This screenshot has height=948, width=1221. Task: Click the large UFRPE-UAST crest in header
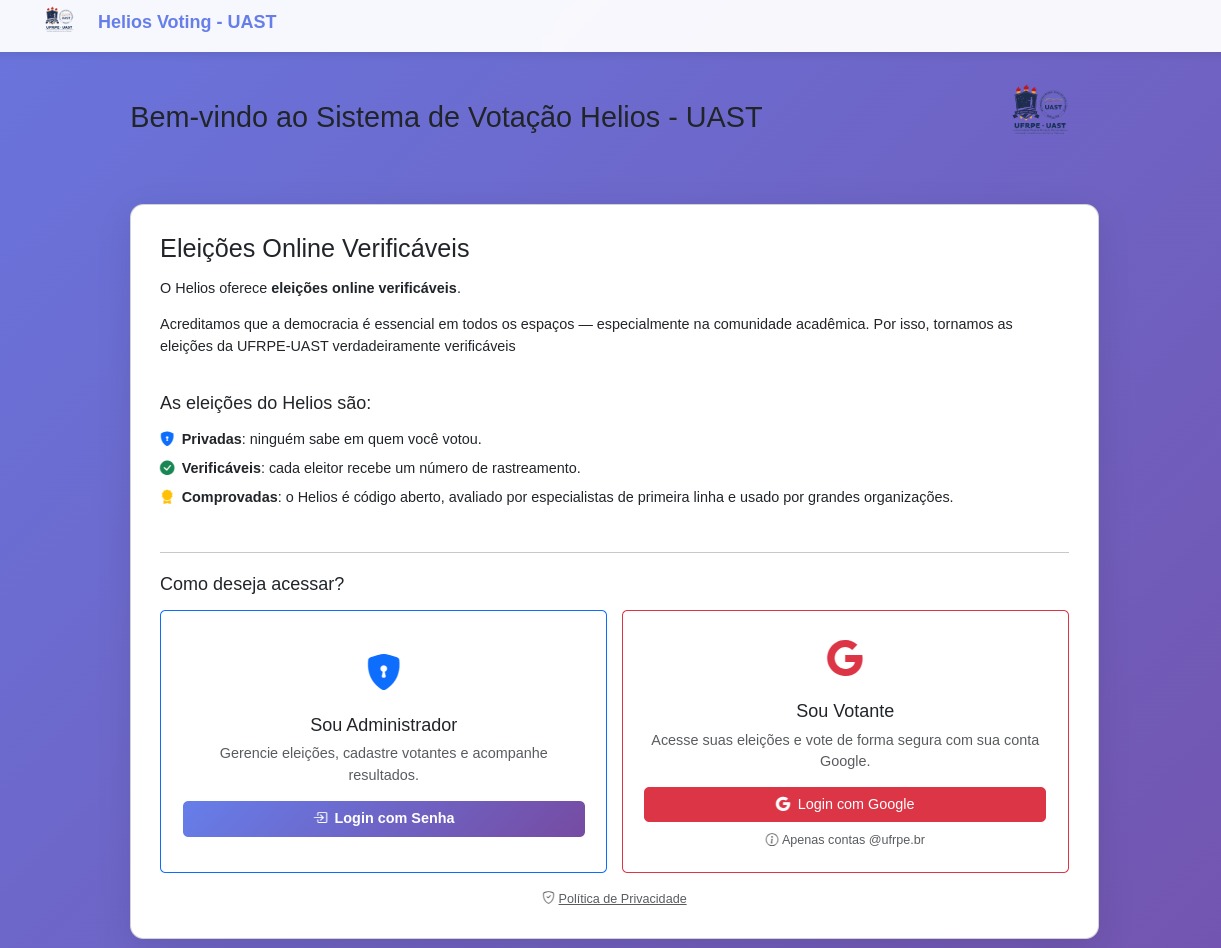pos(1039,109)
